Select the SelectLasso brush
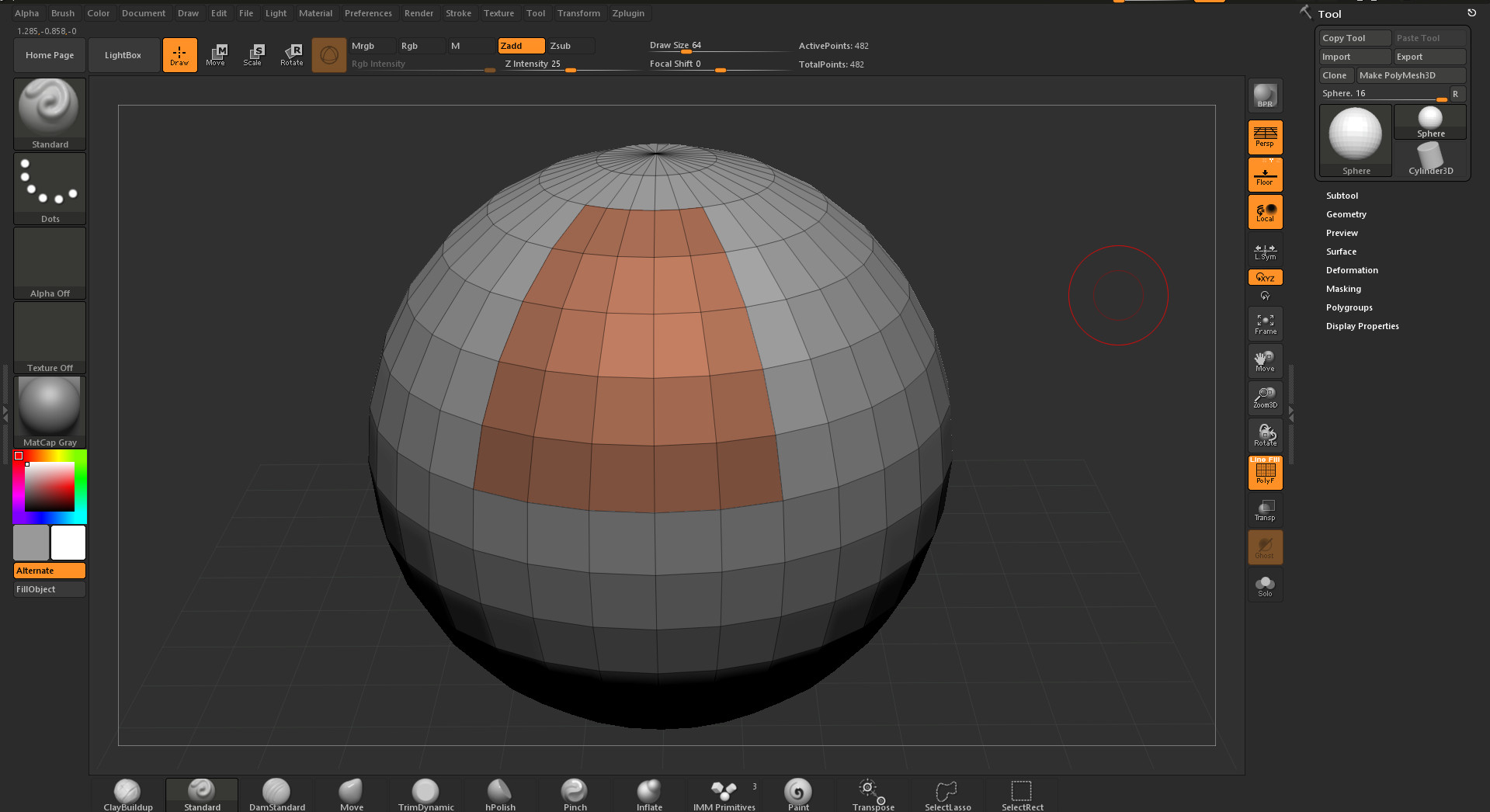The height and width of the screenshot is (812, 1490). [946, 792]
